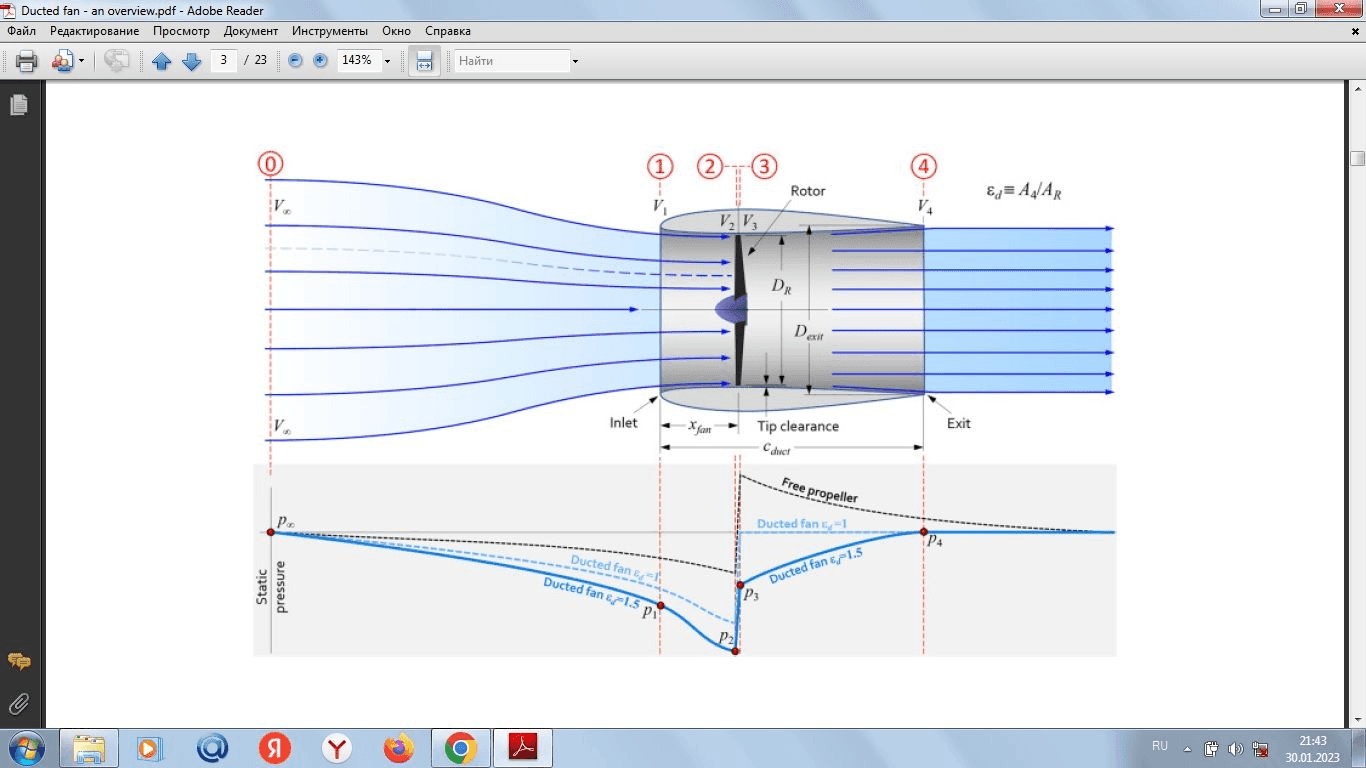Click the Найти search text field
Viewport: 1366px width, 768px height.
[x=510, y=61]
